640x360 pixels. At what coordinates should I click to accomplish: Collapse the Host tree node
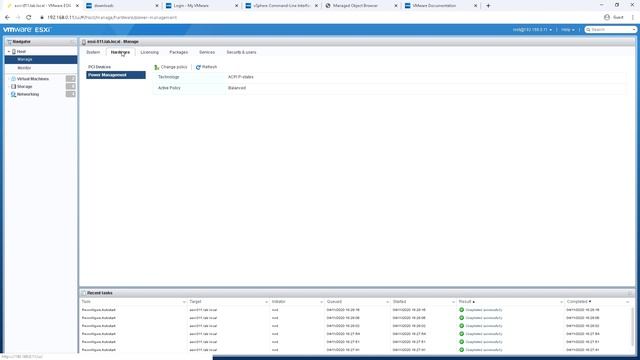(9, 51)
